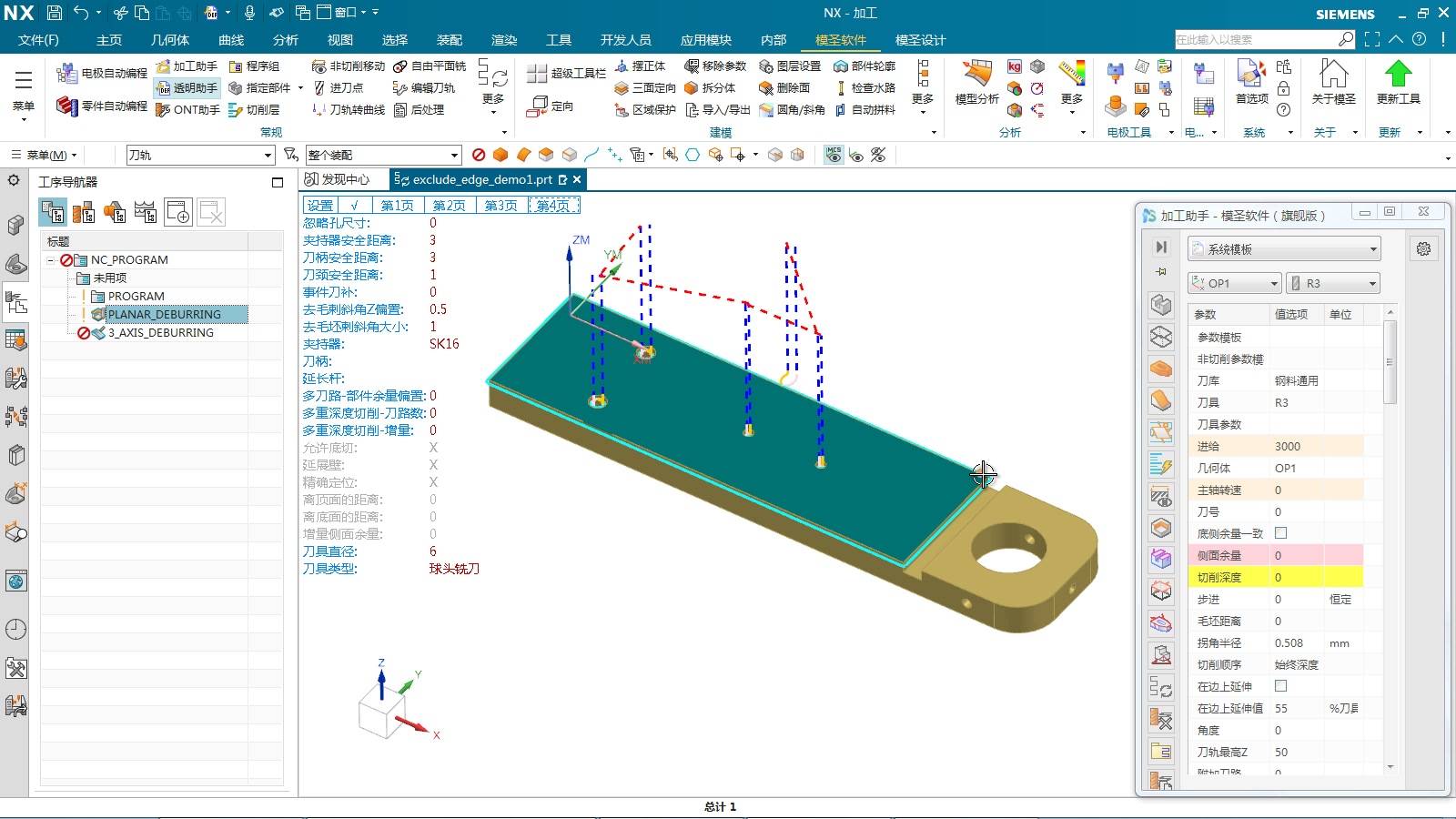Click 刀轨转曲线 tool
This screenshot has height=819, width=1456.
coord(349,110)
